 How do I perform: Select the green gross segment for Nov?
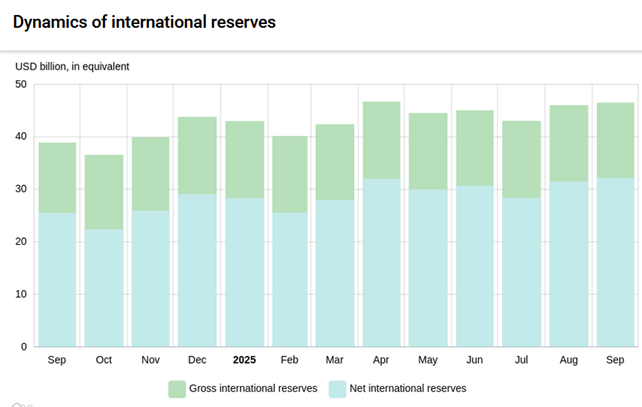(x=150, y=173)
